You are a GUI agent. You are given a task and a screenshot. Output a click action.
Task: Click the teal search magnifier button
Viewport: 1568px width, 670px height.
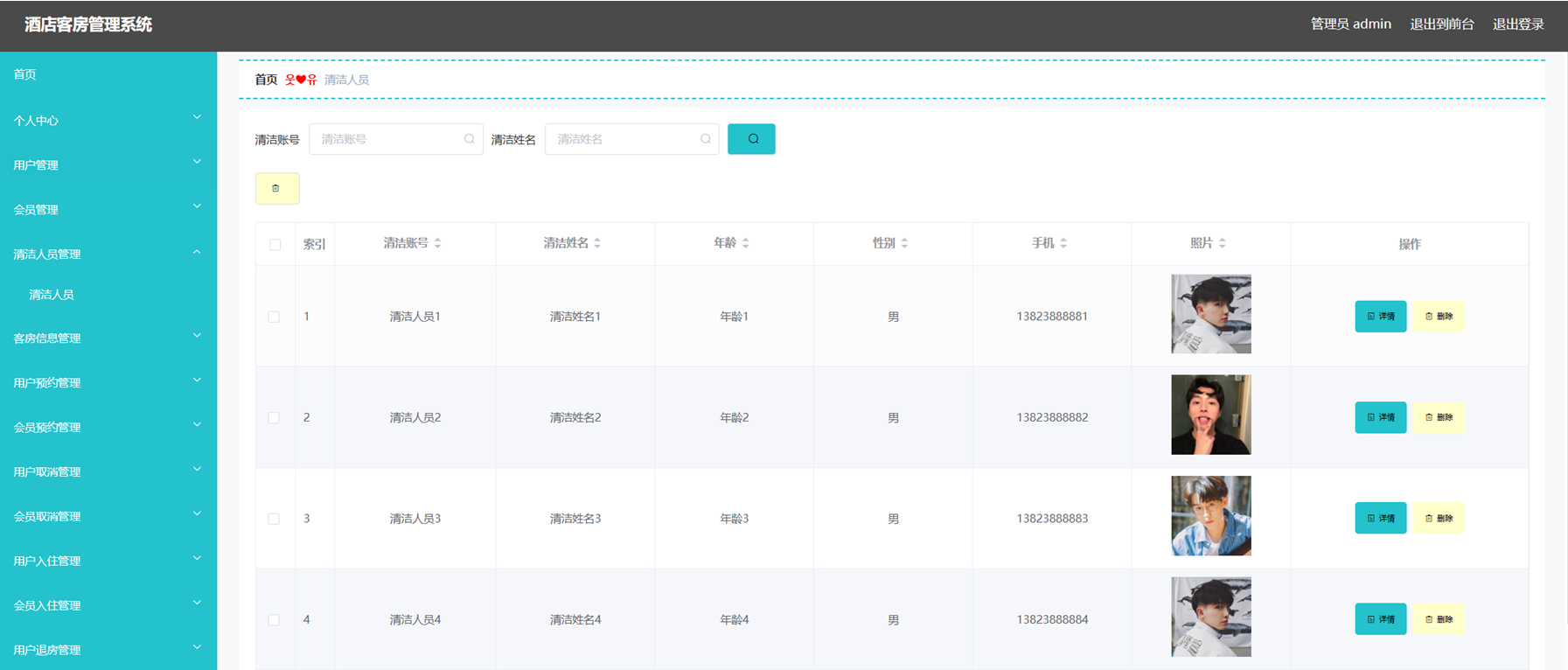[x=751, y=139]
